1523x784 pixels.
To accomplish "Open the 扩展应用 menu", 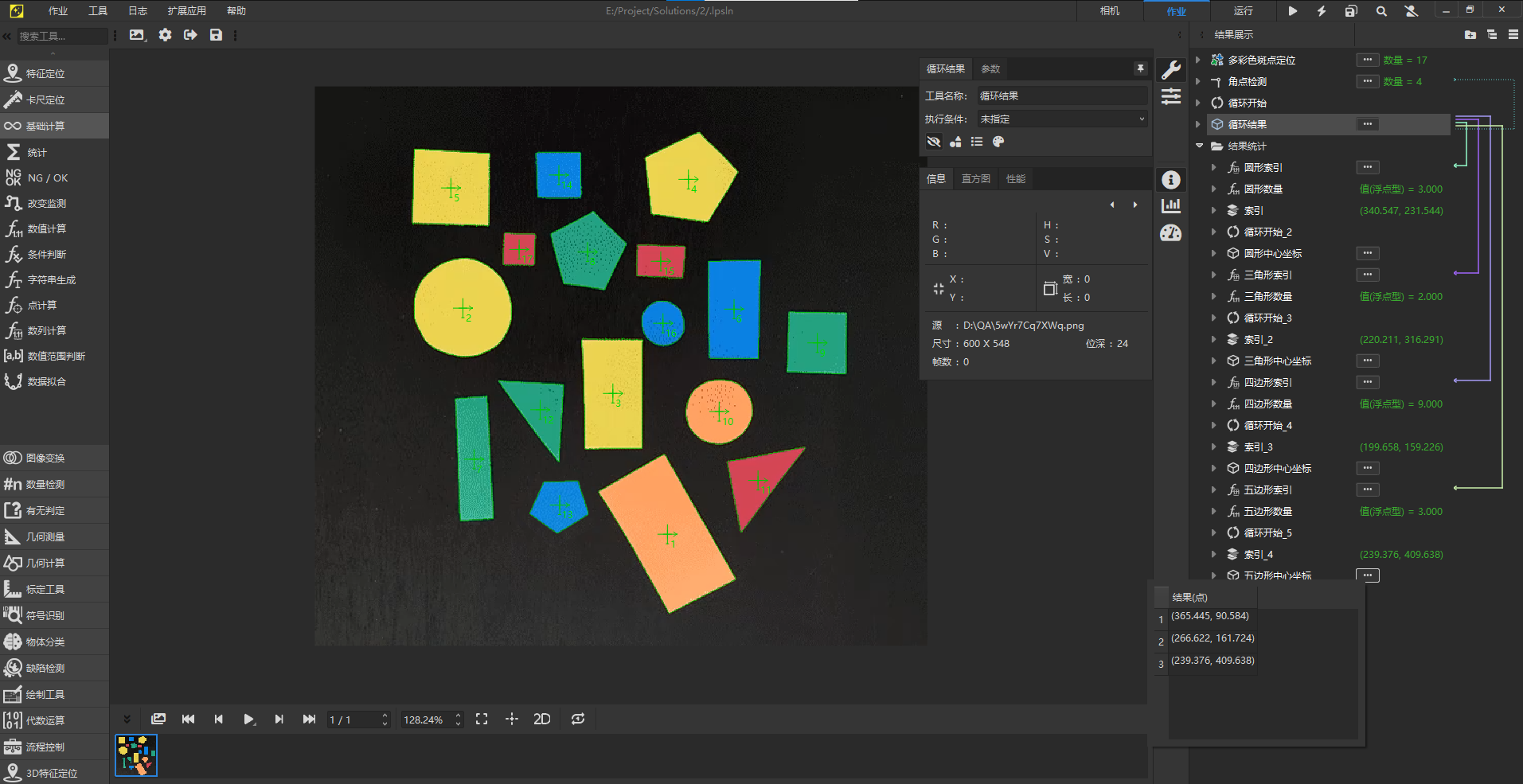I will tap(186, 11).
